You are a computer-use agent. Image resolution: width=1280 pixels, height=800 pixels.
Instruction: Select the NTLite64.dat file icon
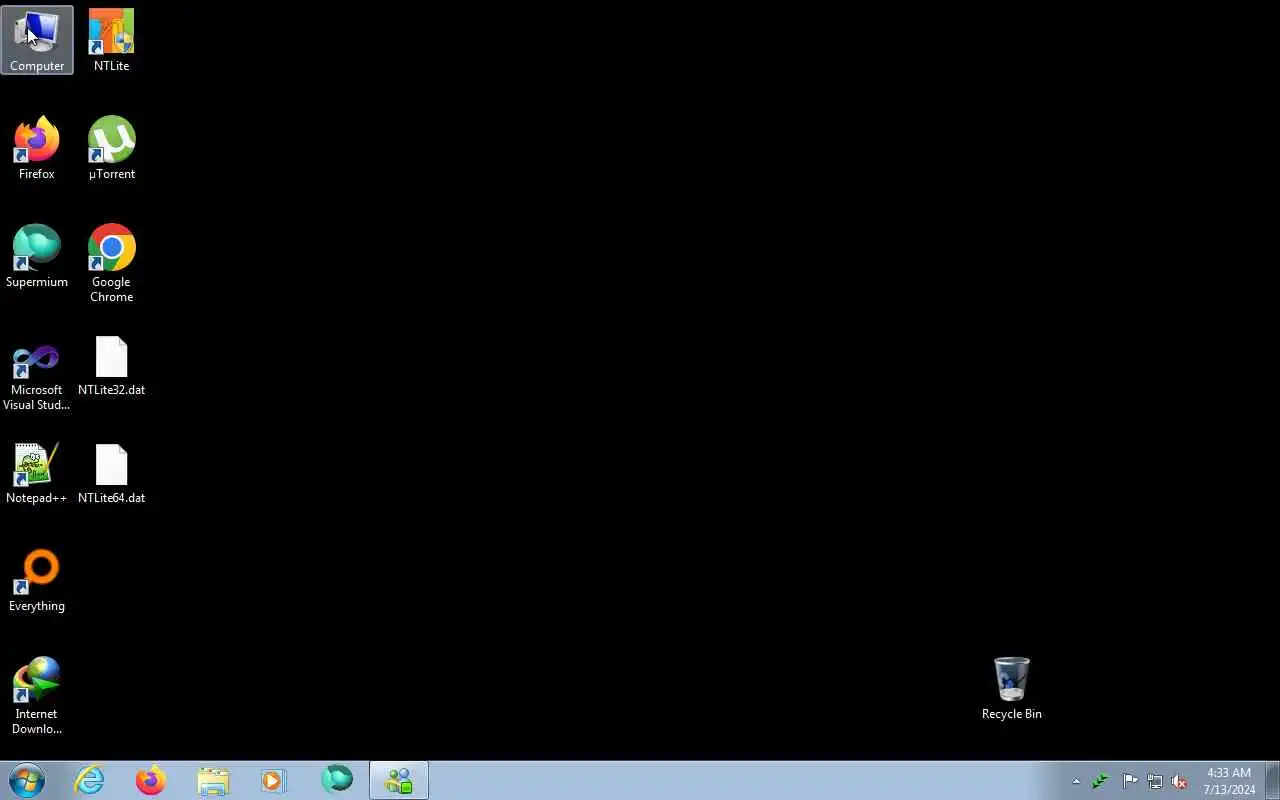pos(111,472)
